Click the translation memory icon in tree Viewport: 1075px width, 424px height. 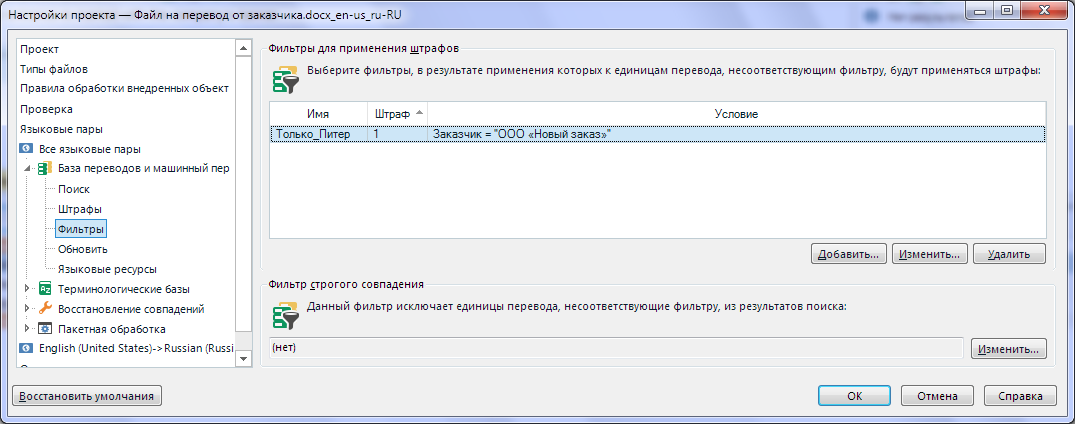pos(44,168)
